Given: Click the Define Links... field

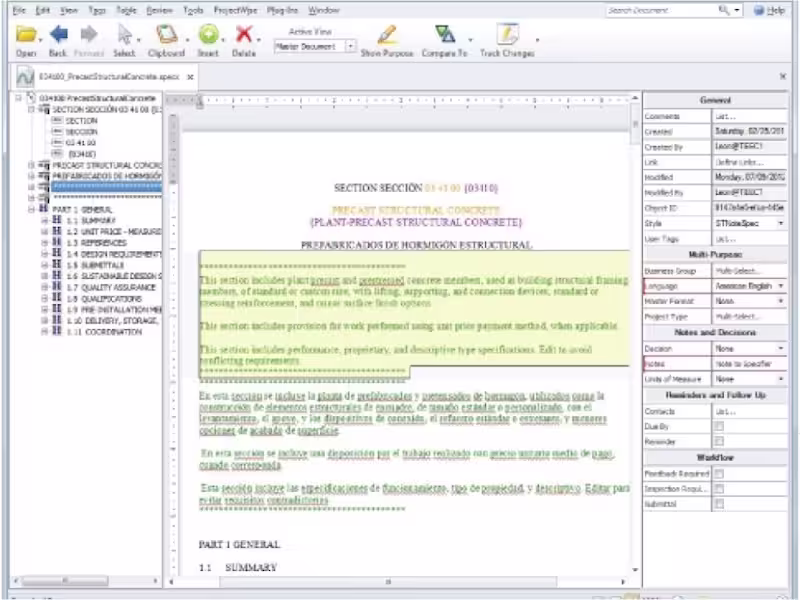Looking at the screenshot, I should pyautogui.click(x=749, y=162).
